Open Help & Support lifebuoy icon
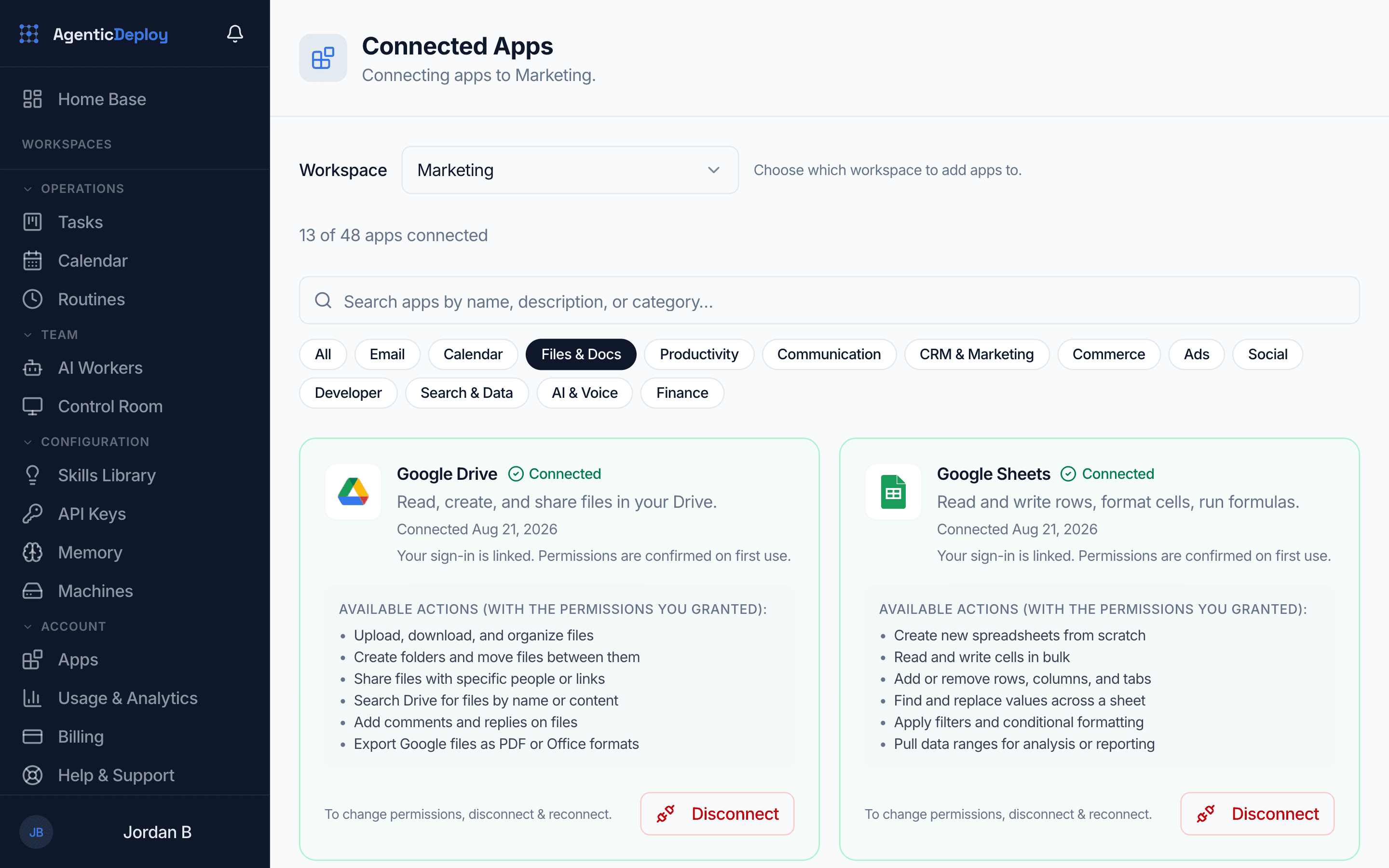The width and height of the screenshot is (1389, 868). (33, 775)
